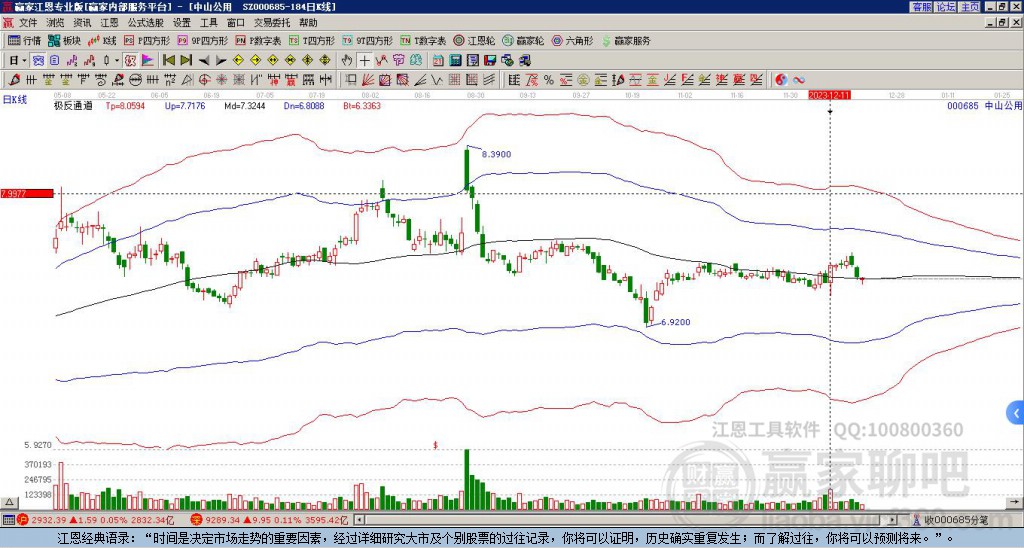This screenshot has height=548, width=1024.
Task: Select the hand pan tool
Action: pyautogui.click(x=347, y=61)
